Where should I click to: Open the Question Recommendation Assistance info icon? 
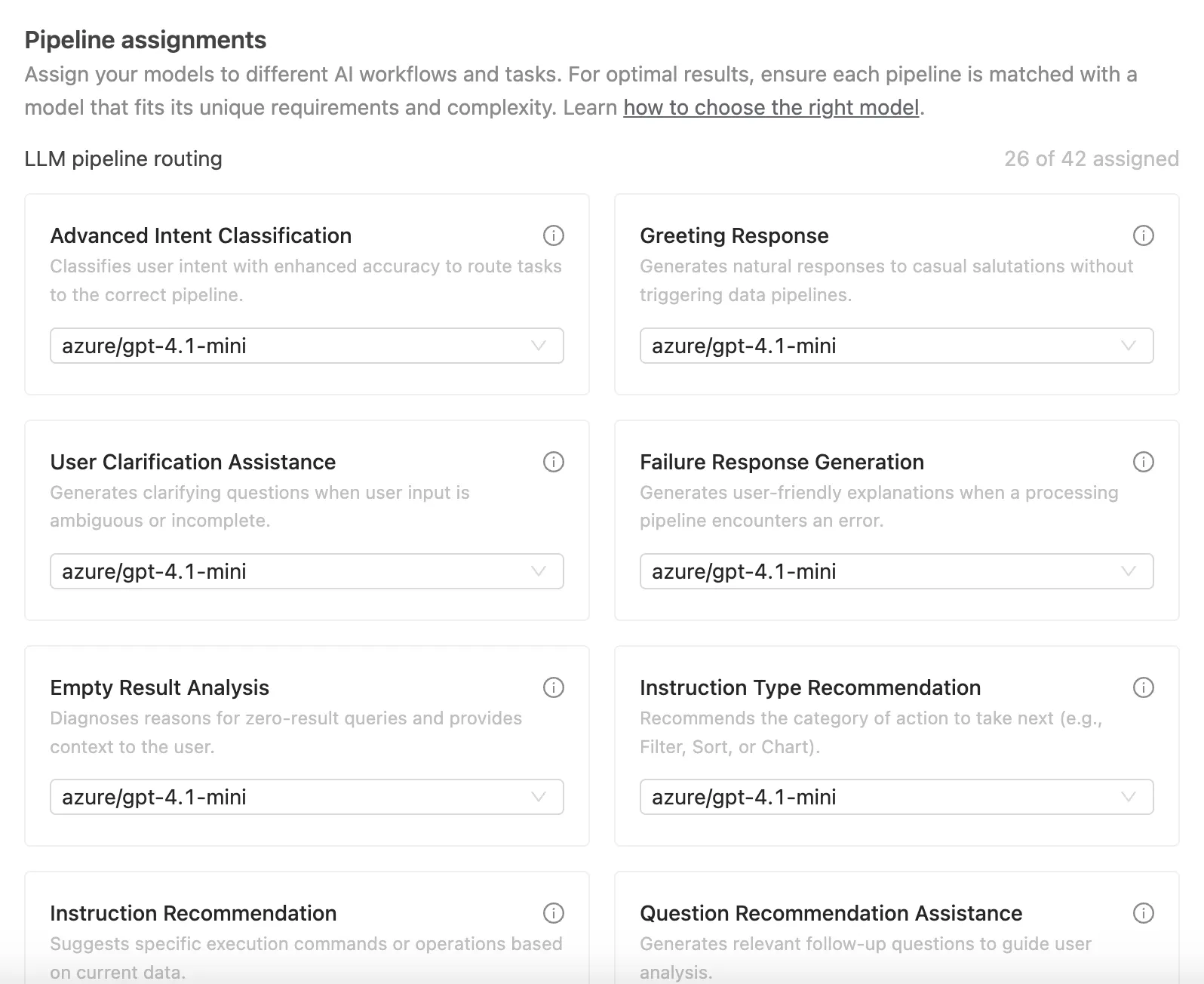click(x=1144, y=913)
